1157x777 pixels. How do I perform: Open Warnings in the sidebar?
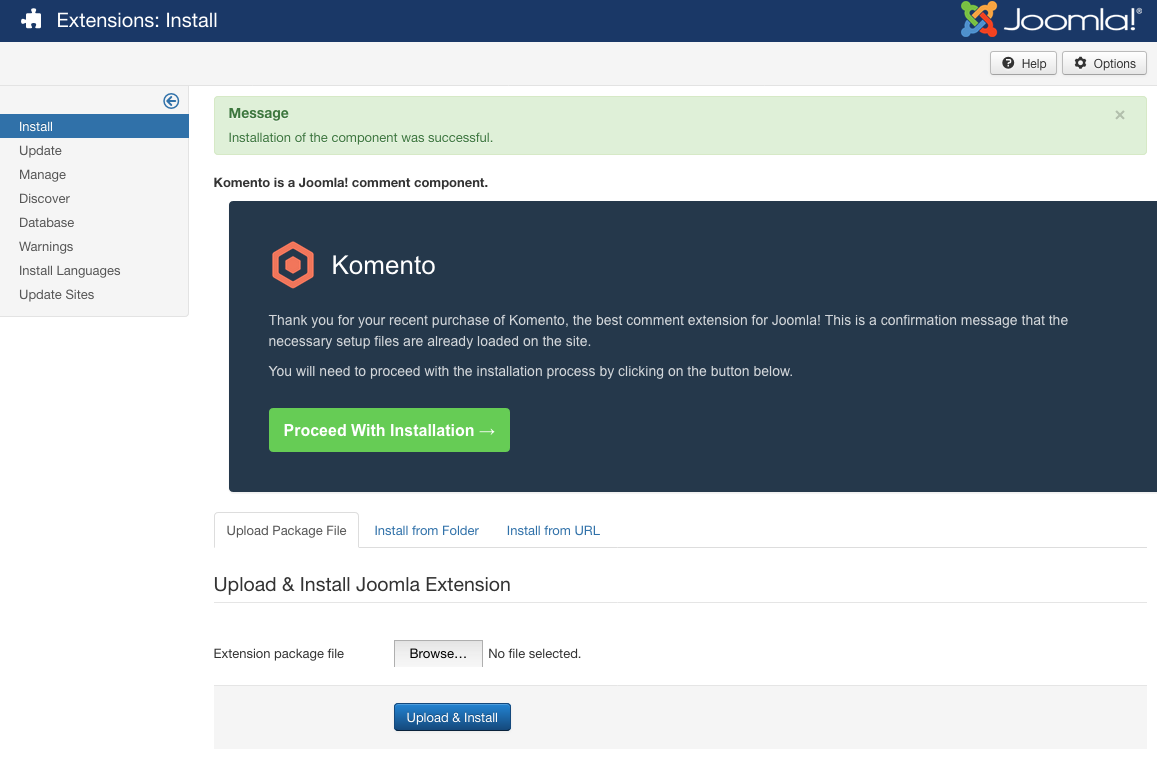point(46,246)
